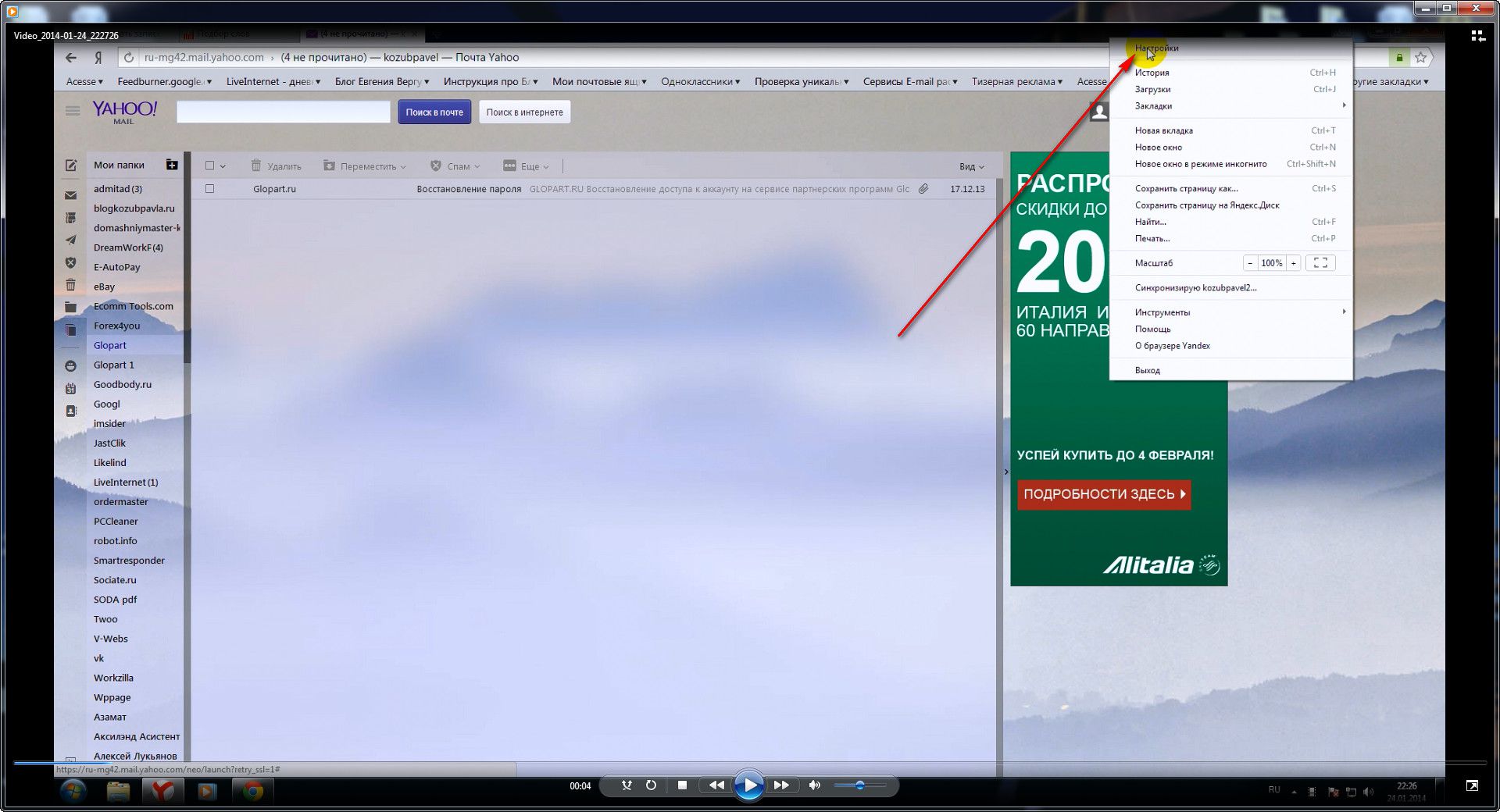Adjust the media player volume slider
This screenshot has height=812, width=1500.
tap(859, 785)
